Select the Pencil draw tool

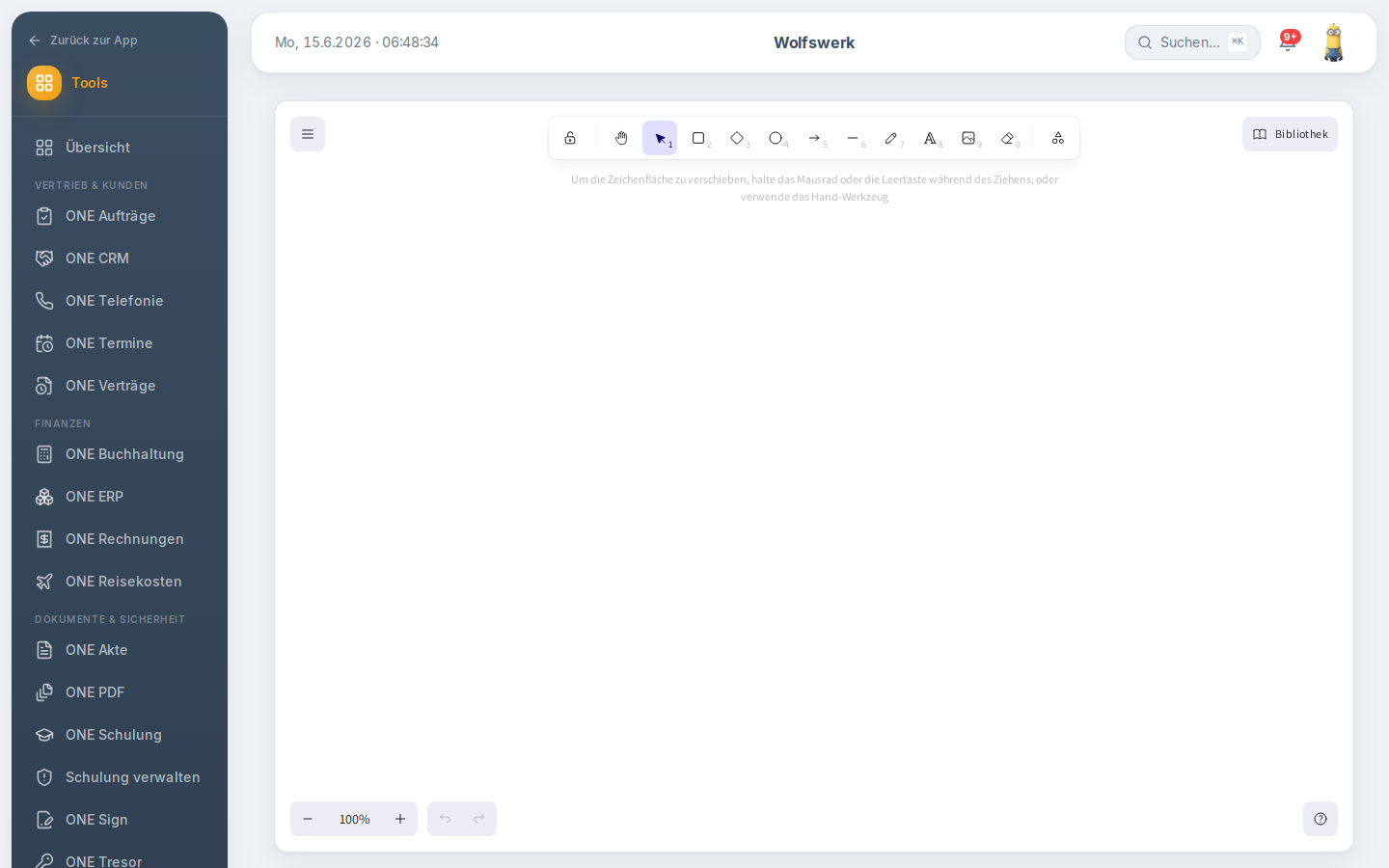point(891,138)
